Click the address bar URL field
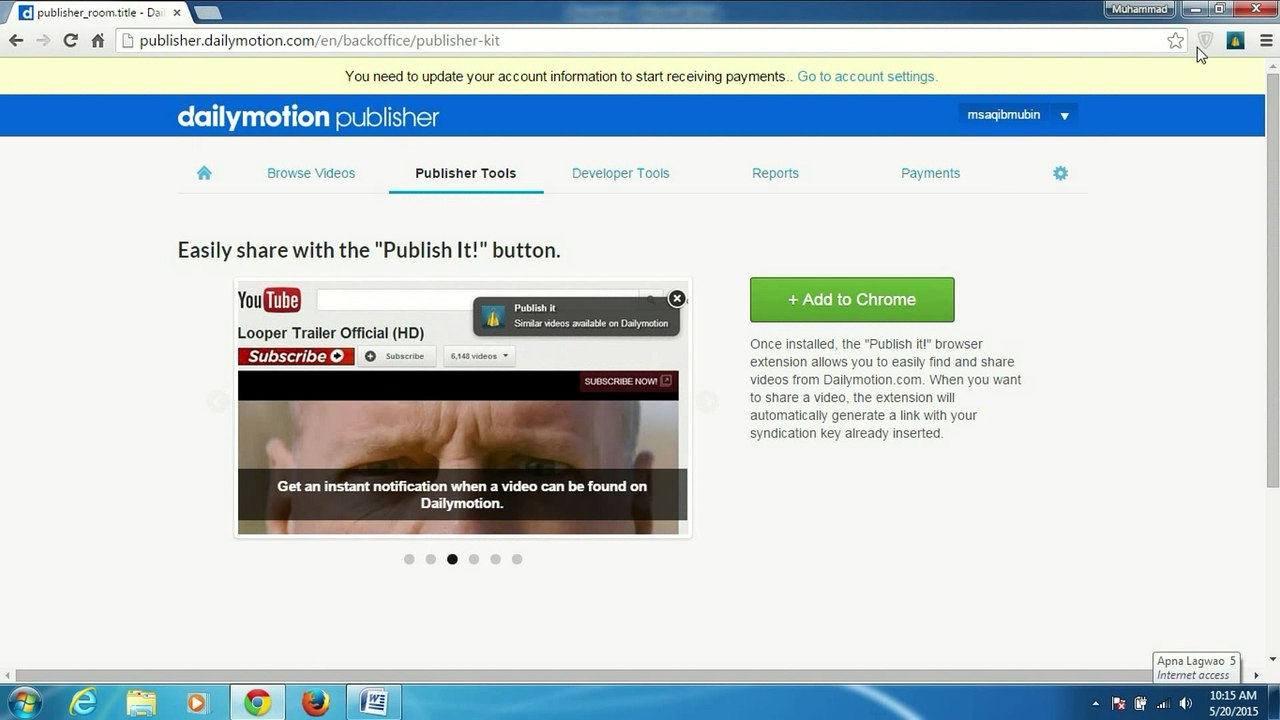The image size is (1280, 720). pos(650,41)
